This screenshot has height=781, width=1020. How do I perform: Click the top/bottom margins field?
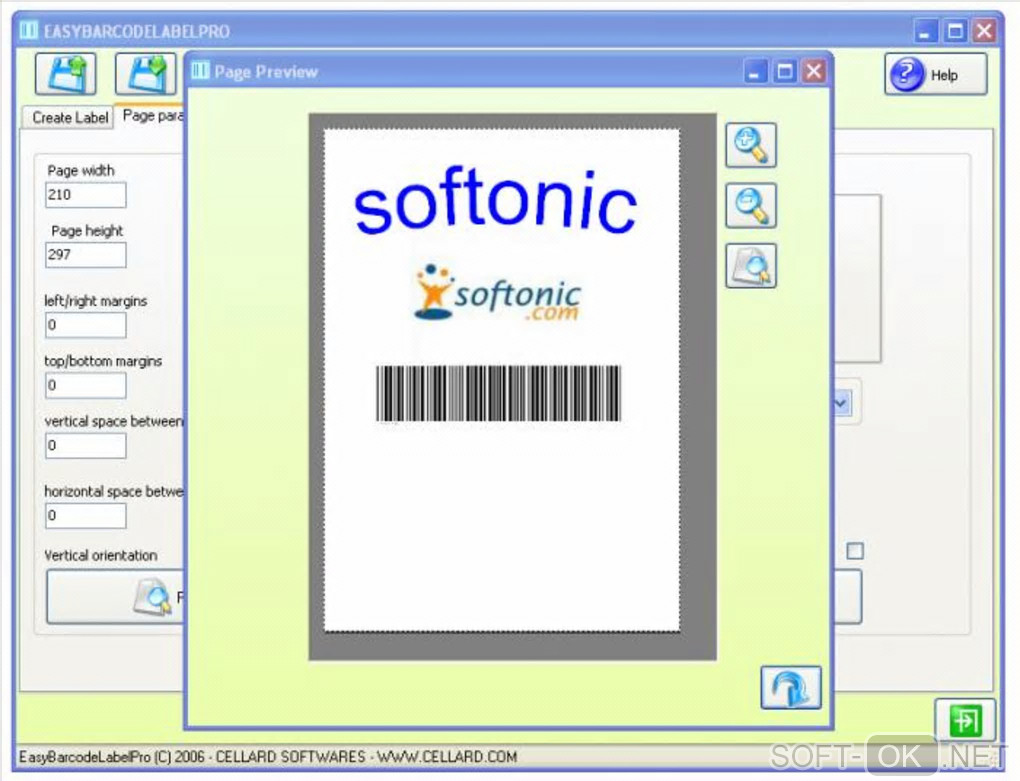(85, 386)
